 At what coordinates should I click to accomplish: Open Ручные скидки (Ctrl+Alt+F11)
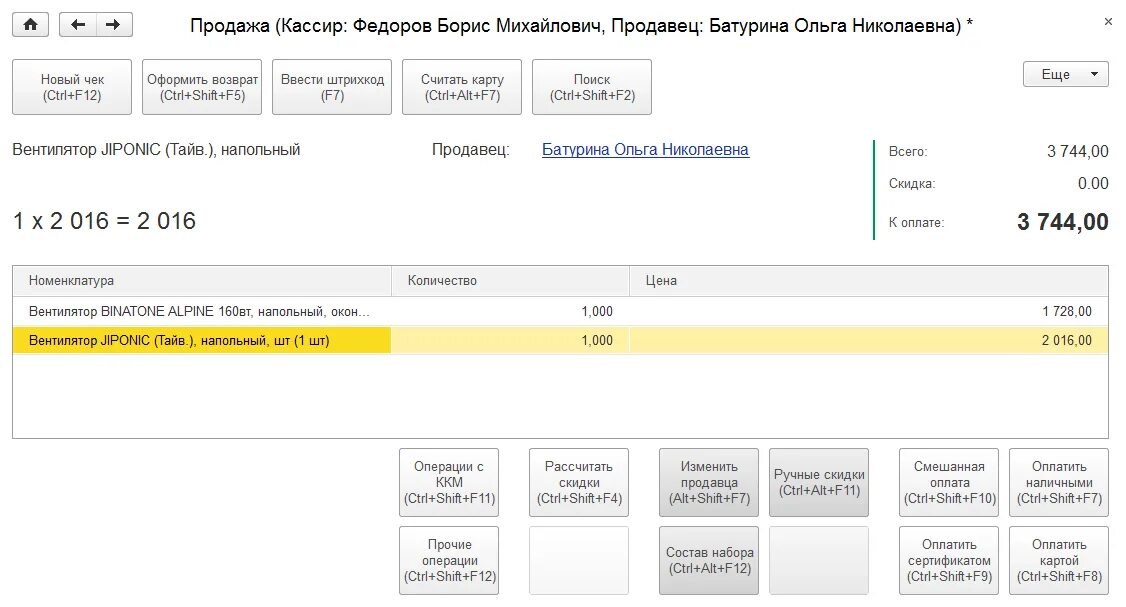point(819,483)
